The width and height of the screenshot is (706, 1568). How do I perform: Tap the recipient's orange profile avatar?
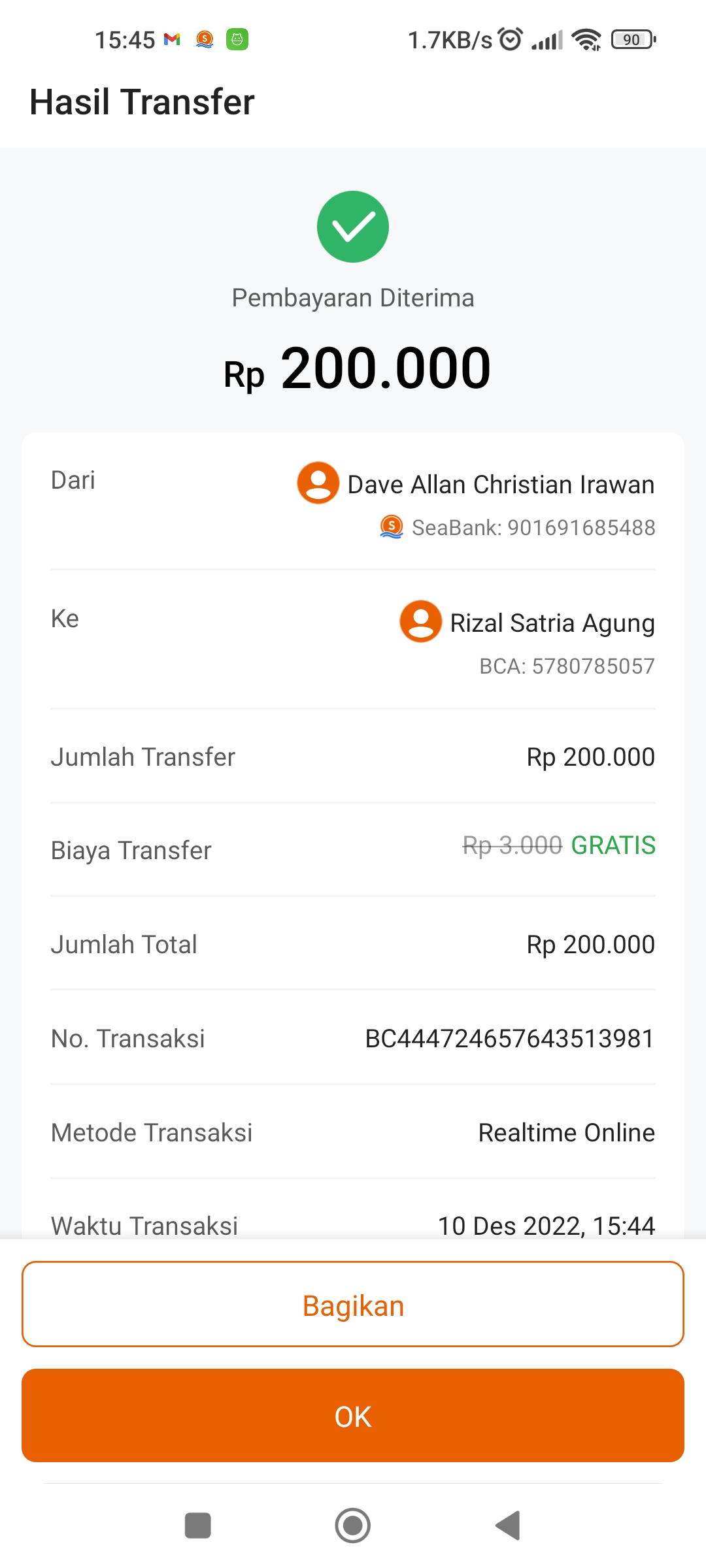tap(421, 621)
